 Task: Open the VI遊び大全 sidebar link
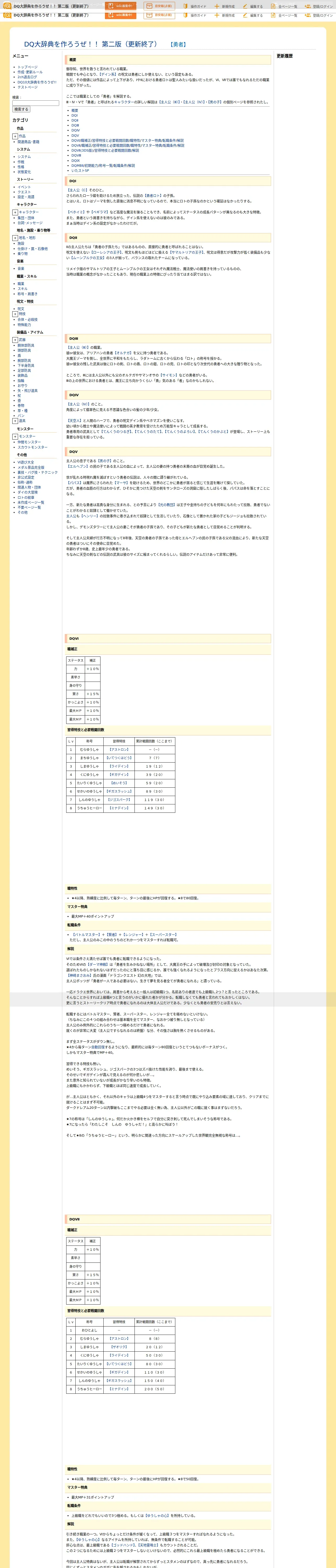click(26, 463)
